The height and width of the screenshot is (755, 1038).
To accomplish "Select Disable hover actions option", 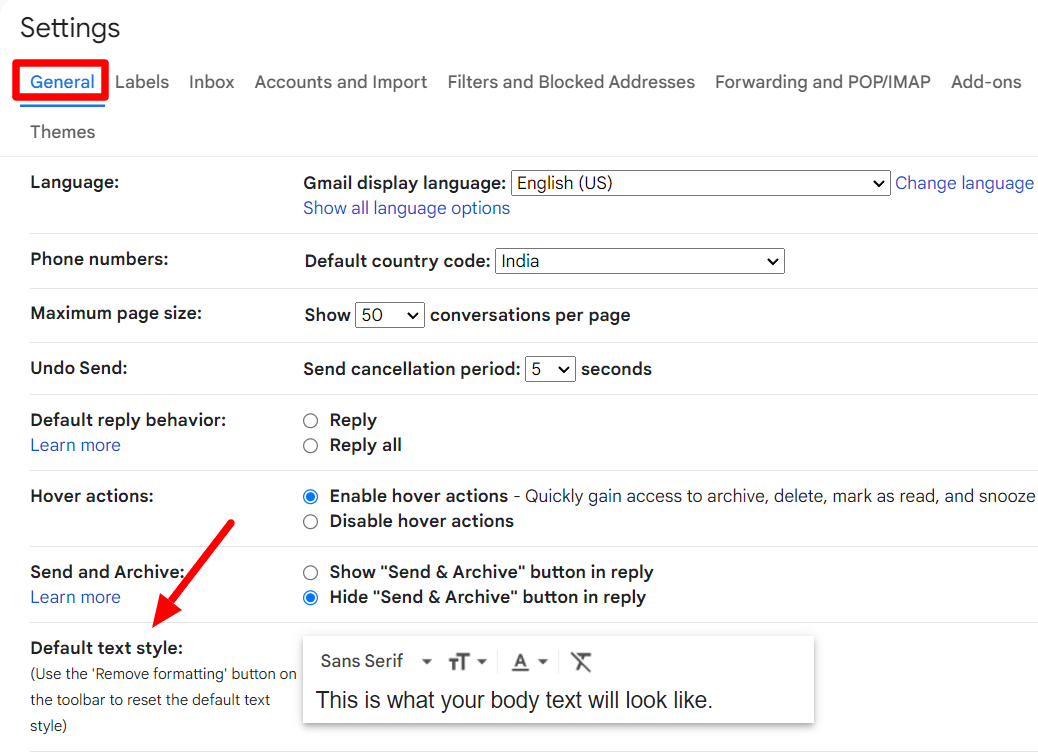I will click(x=310, y=521).
